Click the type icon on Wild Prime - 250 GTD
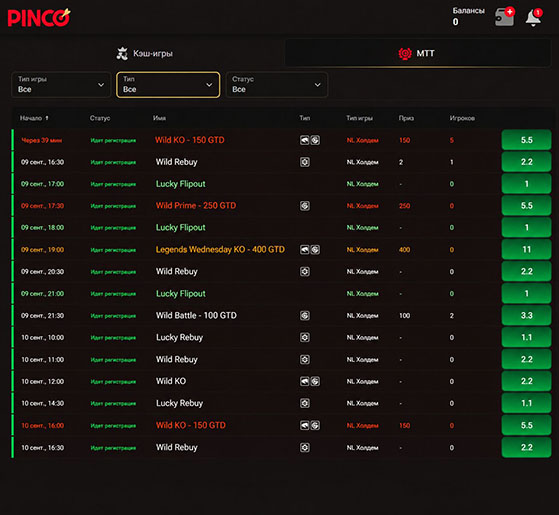 click(x=305, y=206)
